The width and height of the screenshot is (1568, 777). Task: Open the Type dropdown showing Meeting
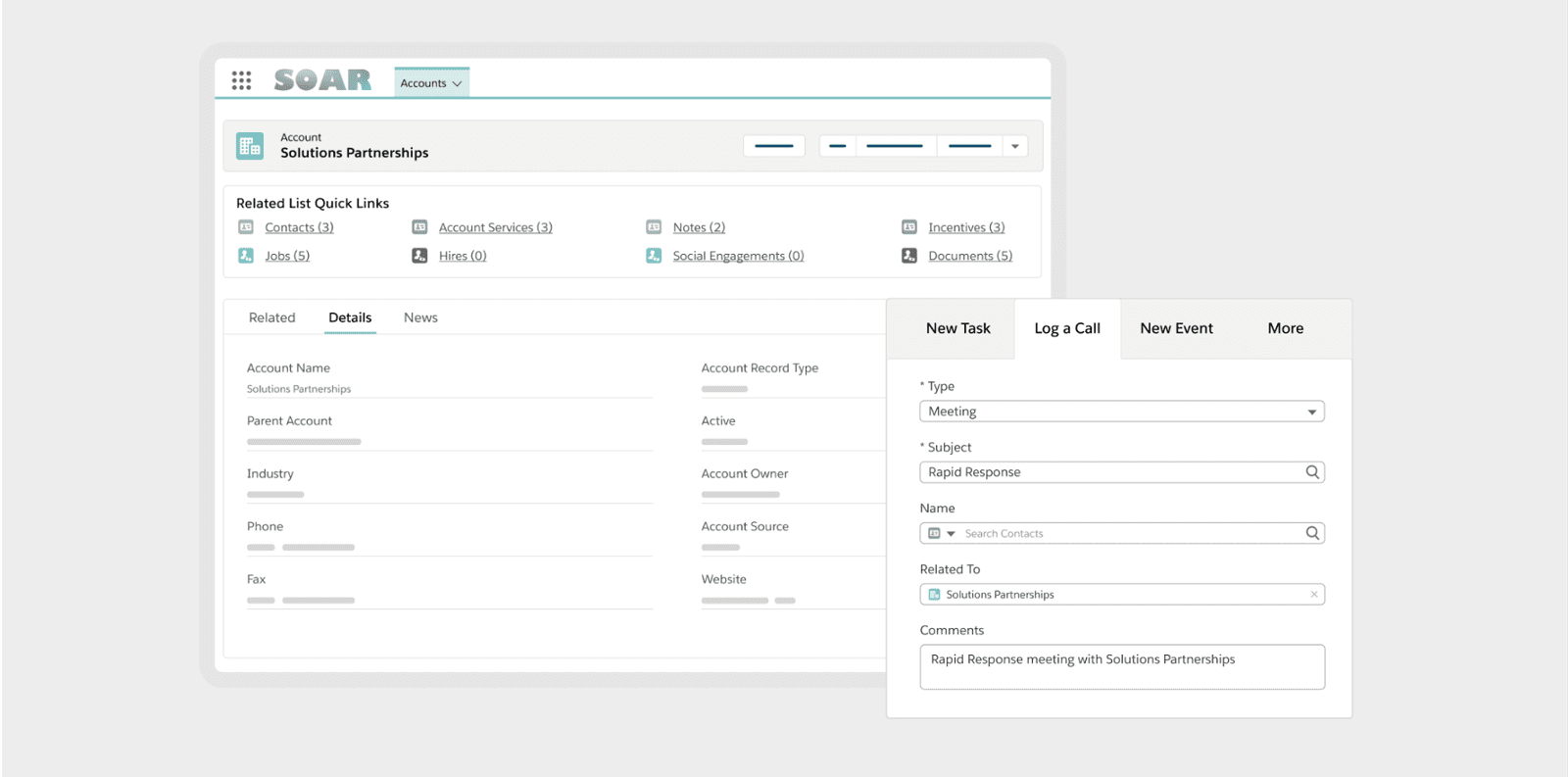pos(1122,412)
